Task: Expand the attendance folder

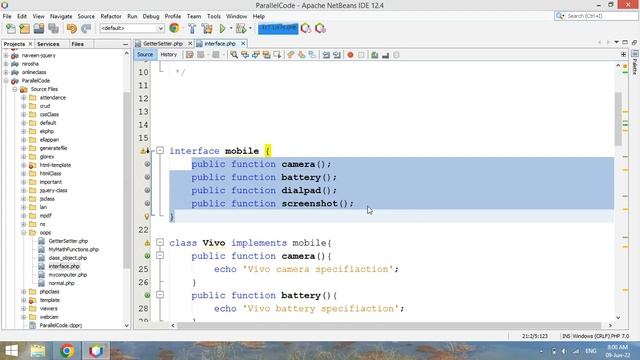Action: pos(23,98)
